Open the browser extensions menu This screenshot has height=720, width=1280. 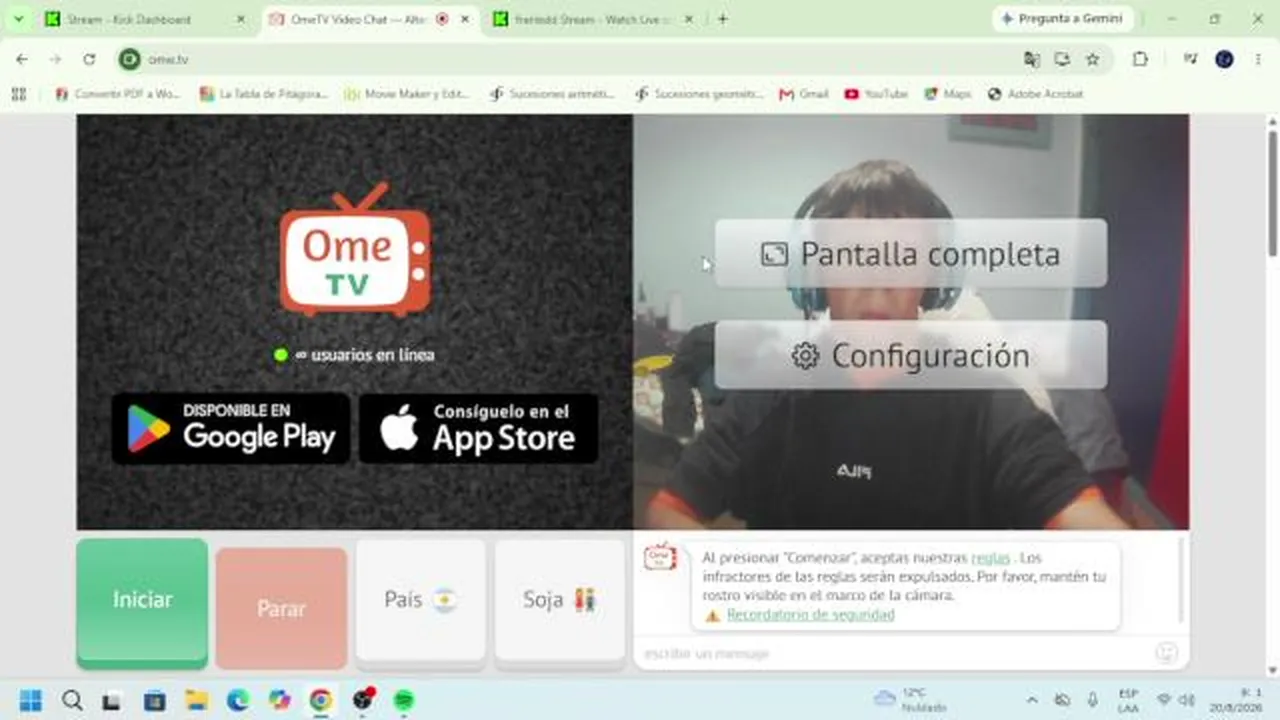(1140, 59)
